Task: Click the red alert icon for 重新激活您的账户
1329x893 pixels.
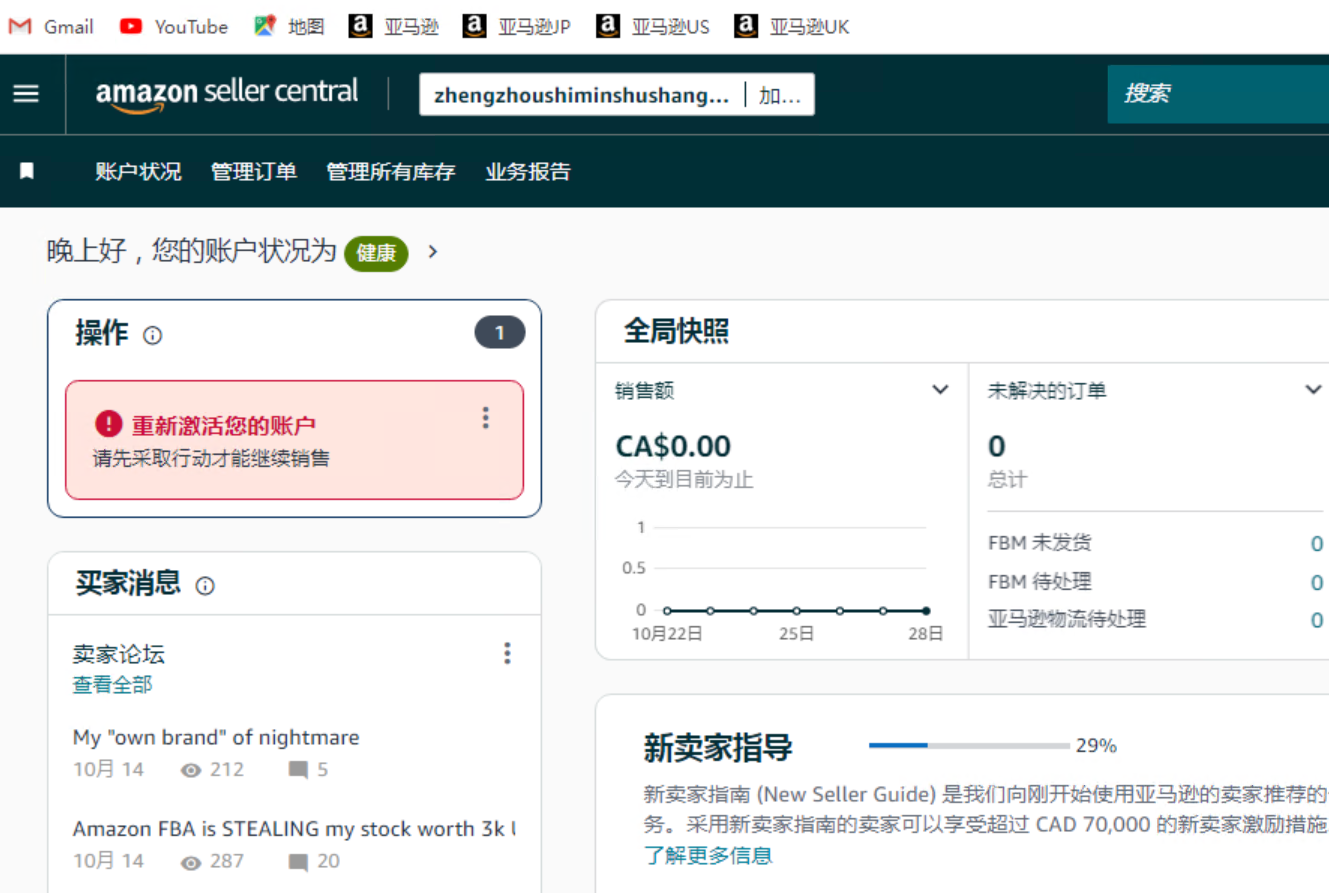Action: point(108,424)
